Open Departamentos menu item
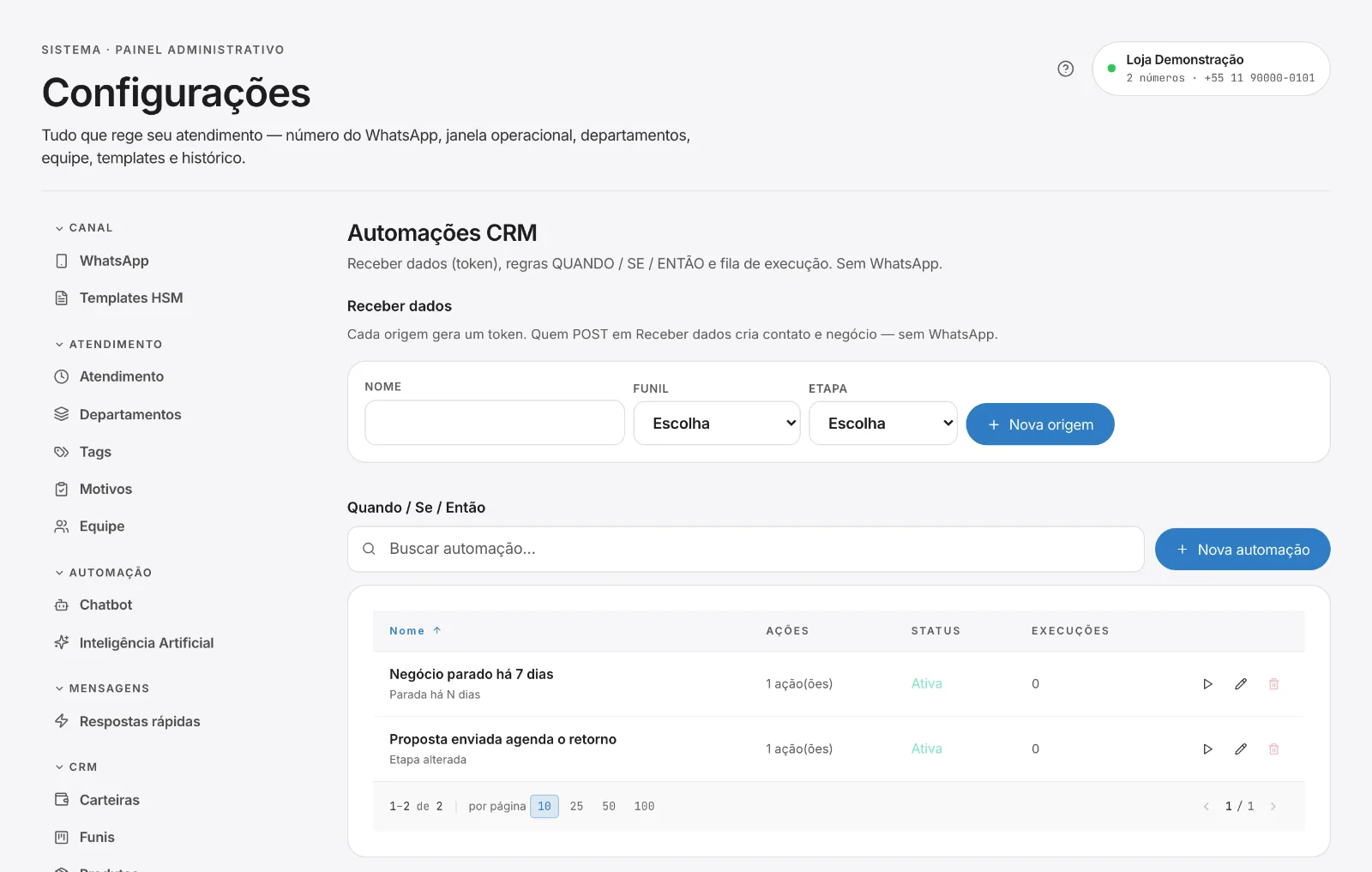The height and width of the screenshot is (872, 1372). tap(130, 414)
